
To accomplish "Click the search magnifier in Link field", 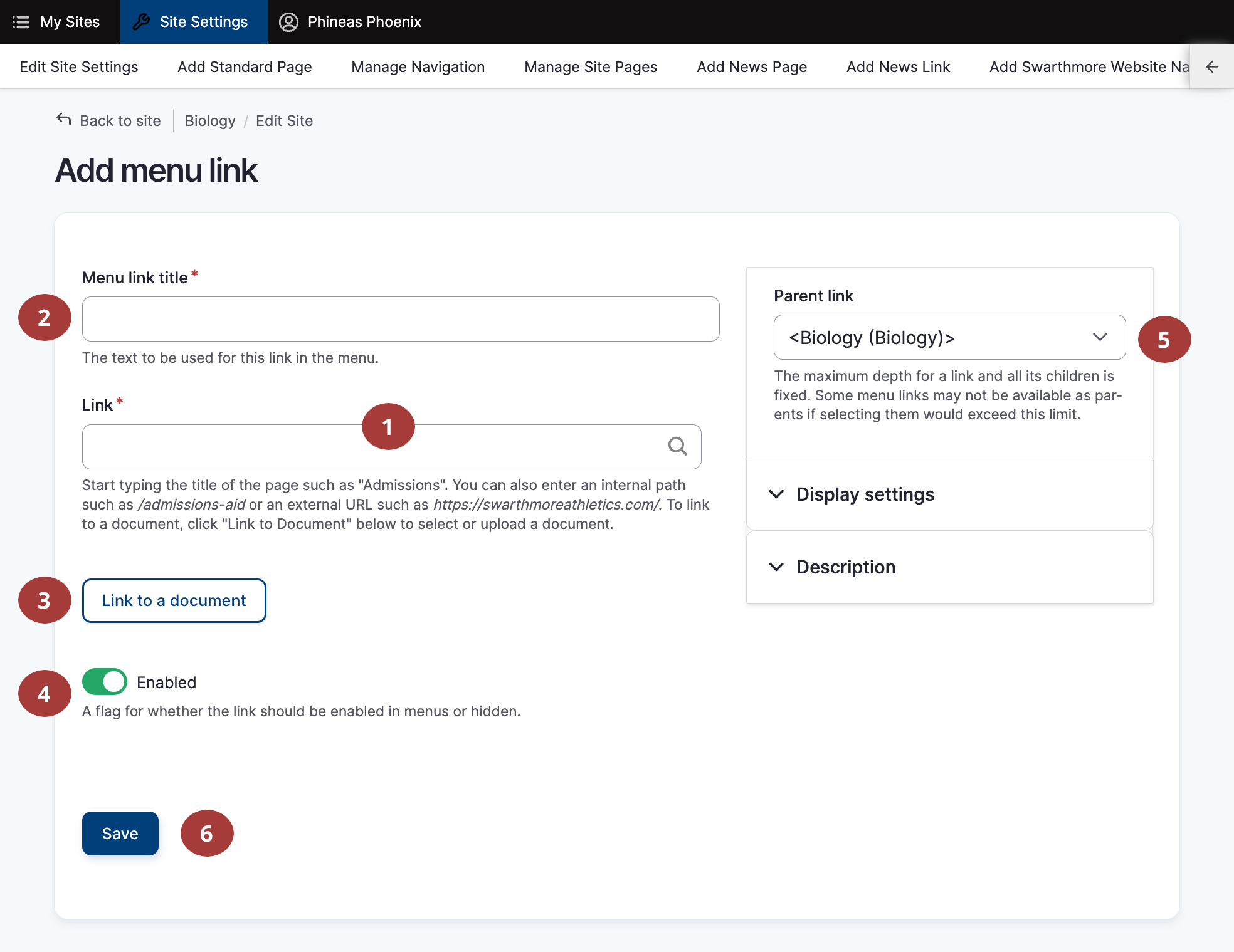I will coord(677,446).
